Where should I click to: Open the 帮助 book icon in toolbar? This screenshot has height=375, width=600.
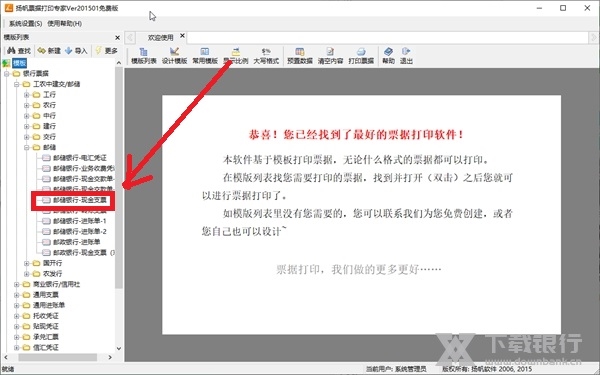pos(388,55)
